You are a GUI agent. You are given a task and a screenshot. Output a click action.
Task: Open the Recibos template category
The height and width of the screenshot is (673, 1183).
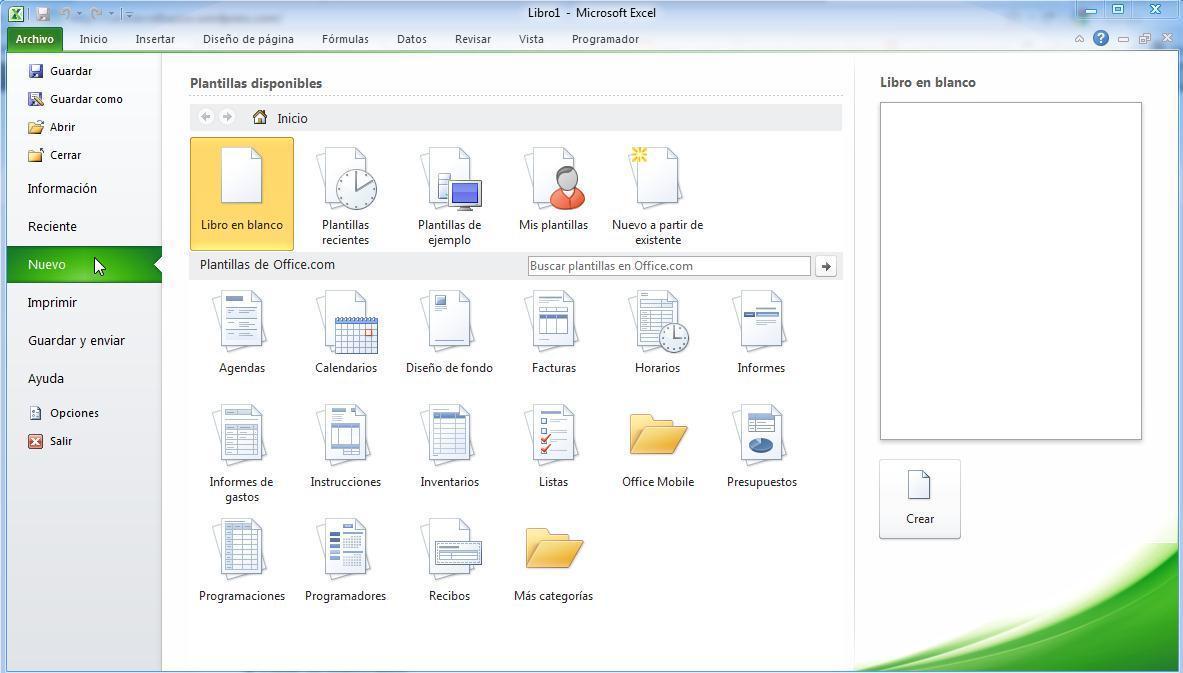tap(450, 560)
